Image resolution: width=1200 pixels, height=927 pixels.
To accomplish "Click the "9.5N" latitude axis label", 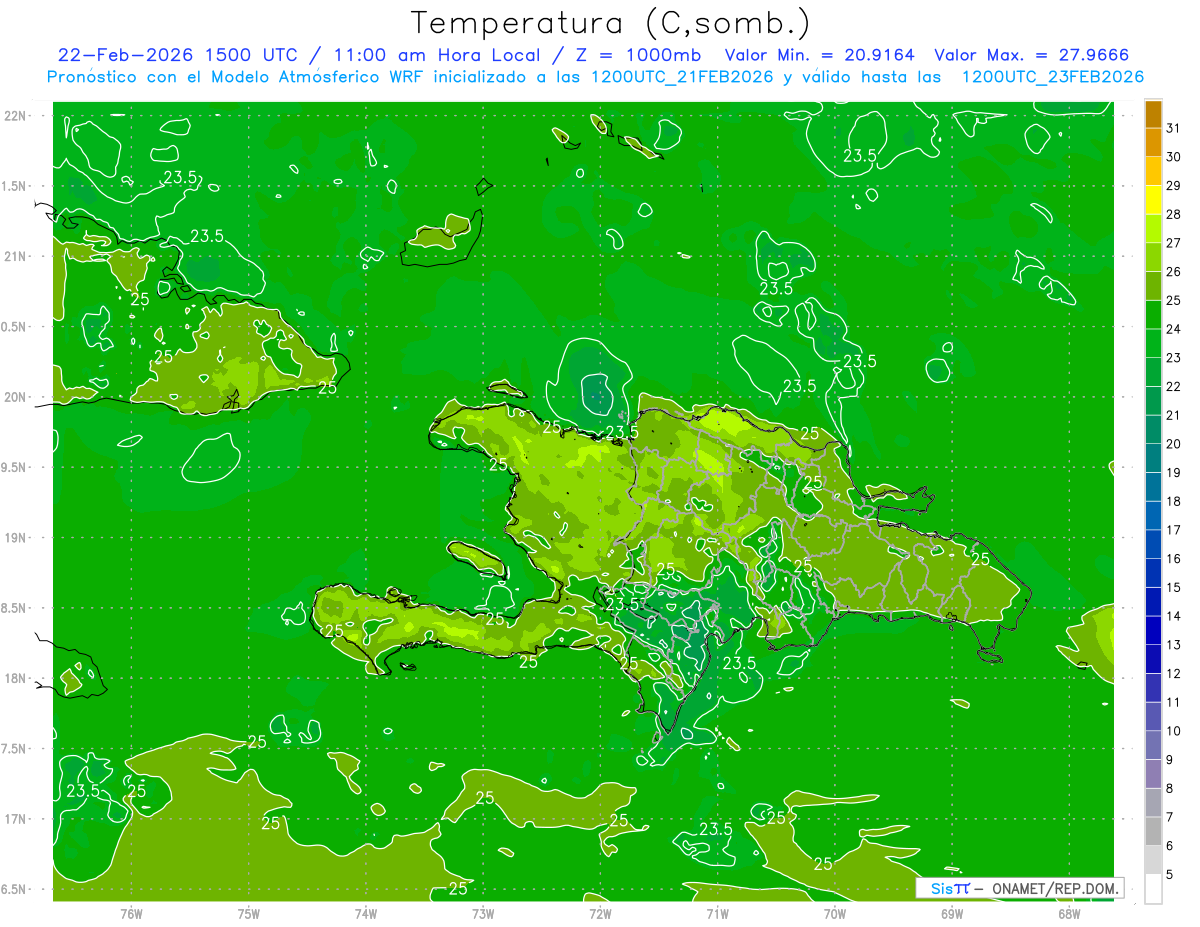I will click(x=15, y=467).
